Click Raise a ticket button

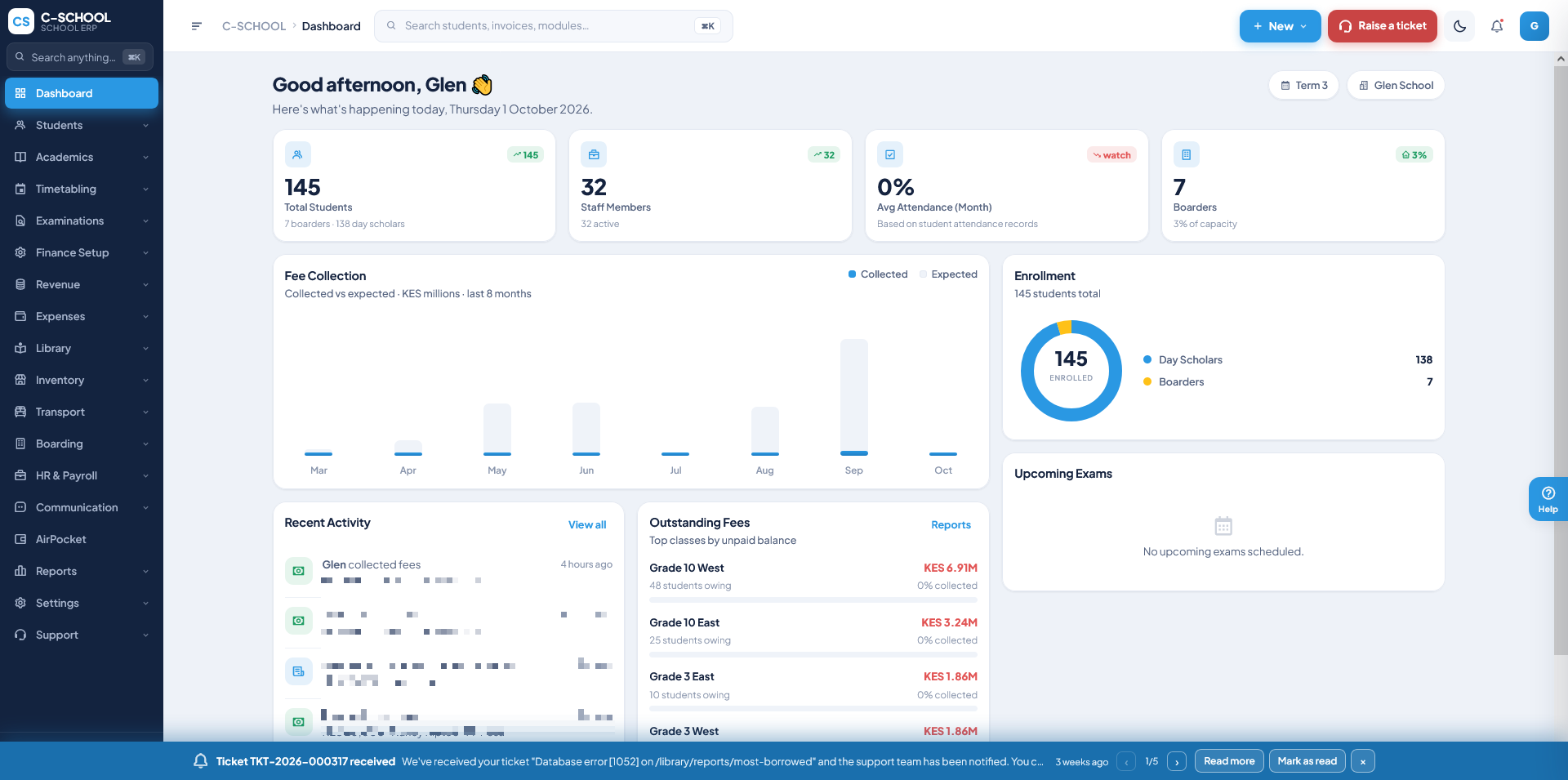tap(1382, 26)
